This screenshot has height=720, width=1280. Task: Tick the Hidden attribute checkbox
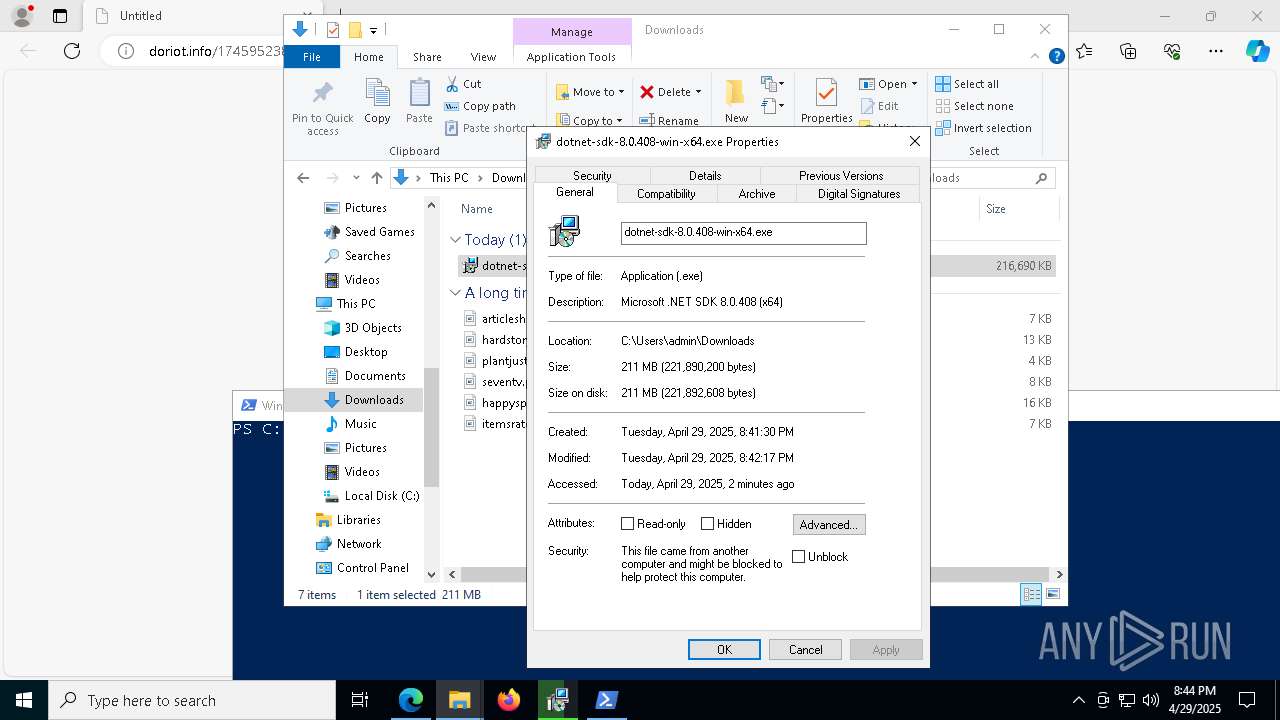click(x=707, y=524)
